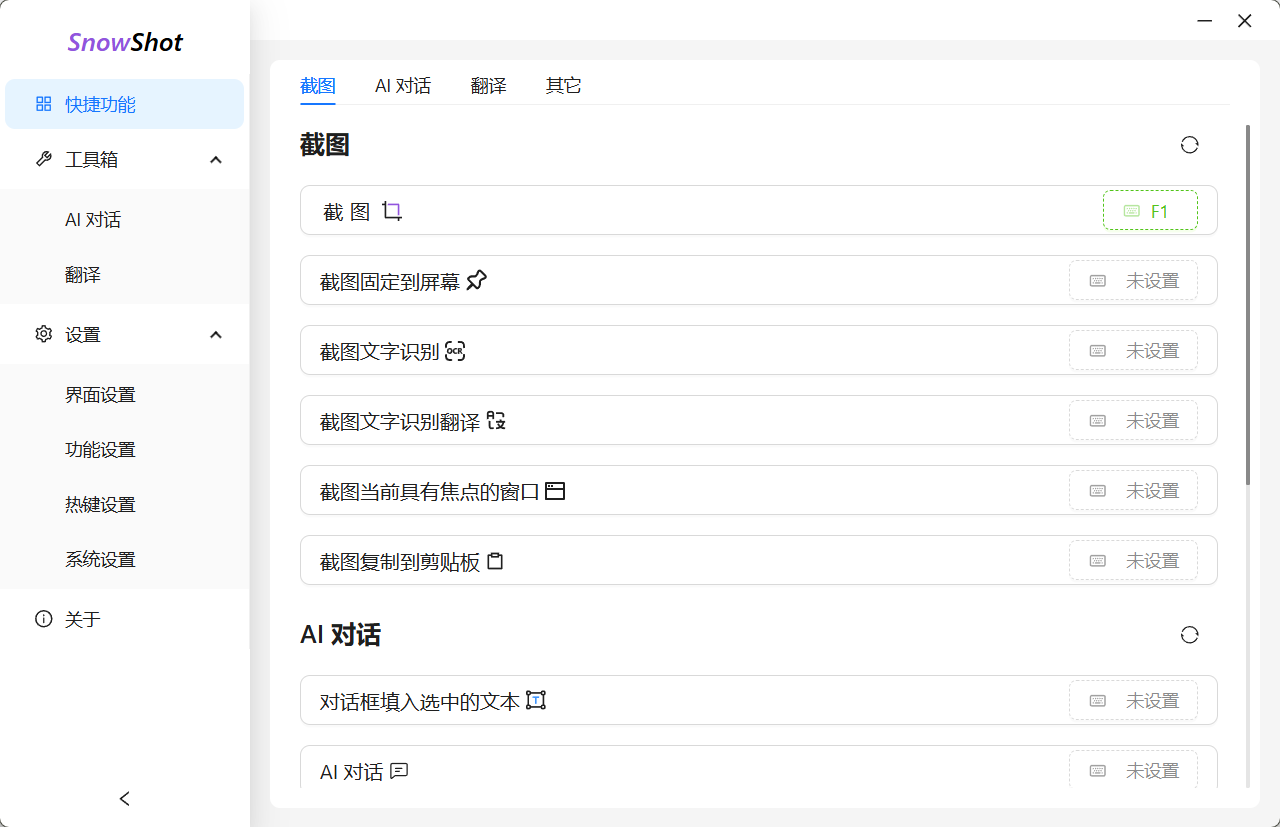Click the crop icon next to 截 图

[x=392, y=211]
